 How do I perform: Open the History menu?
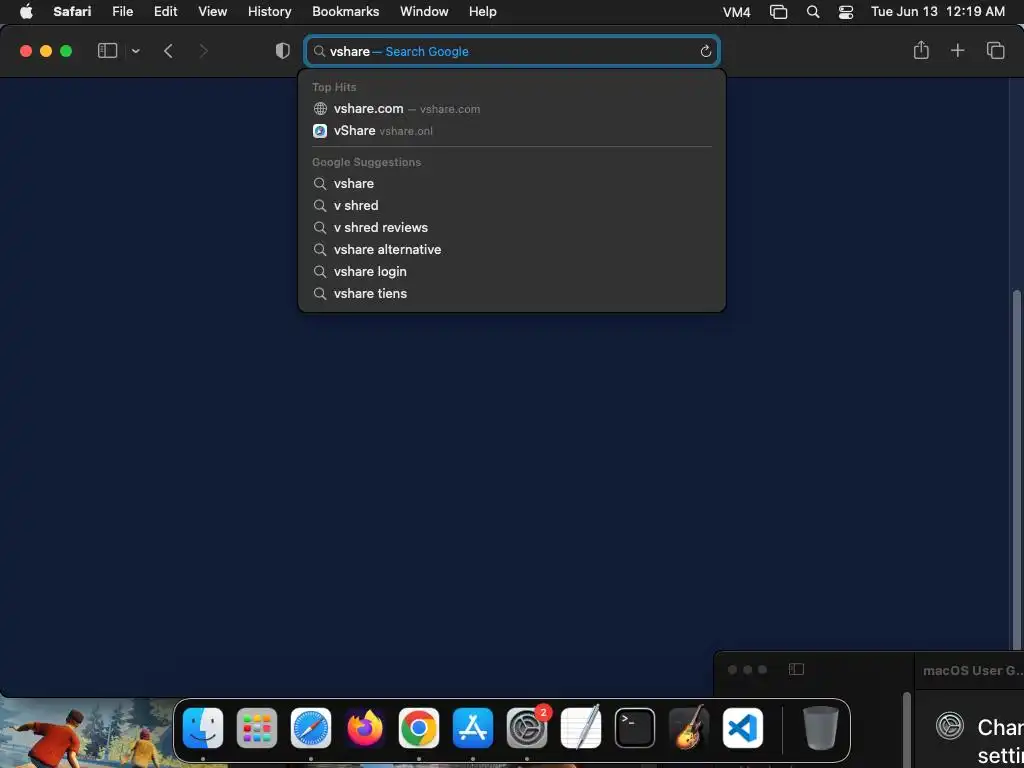point(269,12)
